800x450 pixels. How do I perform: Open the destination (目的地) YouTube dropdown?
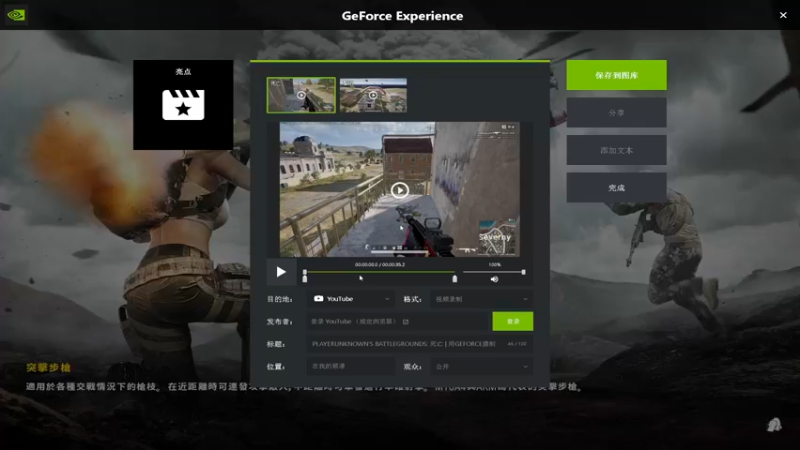(351, 298)
